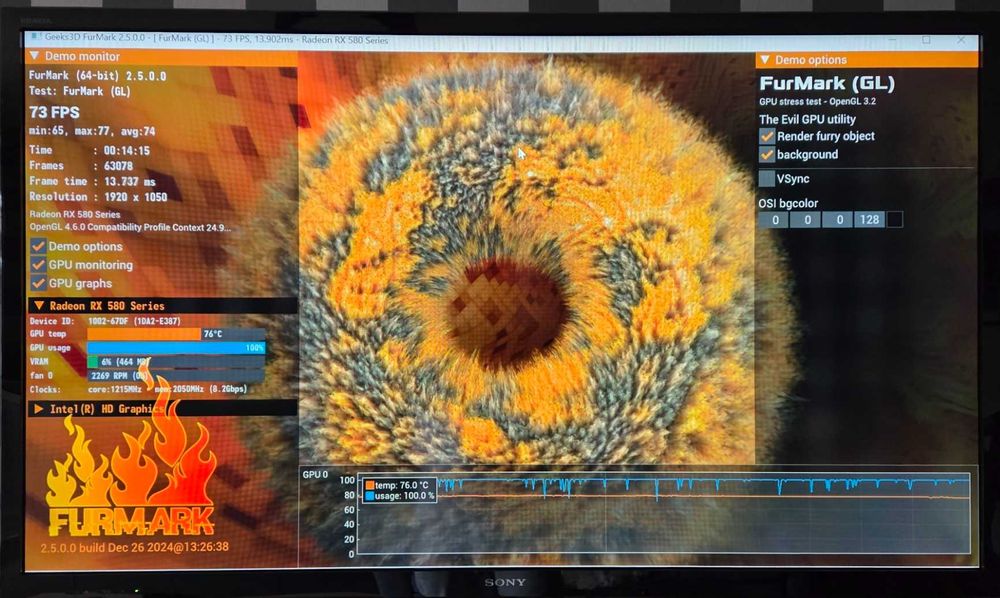
Task: Uncheck the Demo options checkbox
Action: click(38, 246)
